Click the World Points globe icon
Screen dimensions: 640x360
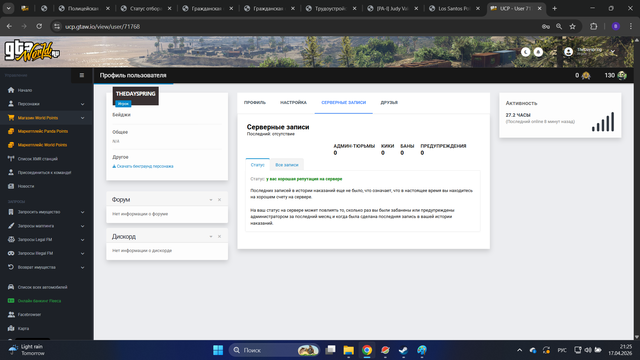[622, 76]
